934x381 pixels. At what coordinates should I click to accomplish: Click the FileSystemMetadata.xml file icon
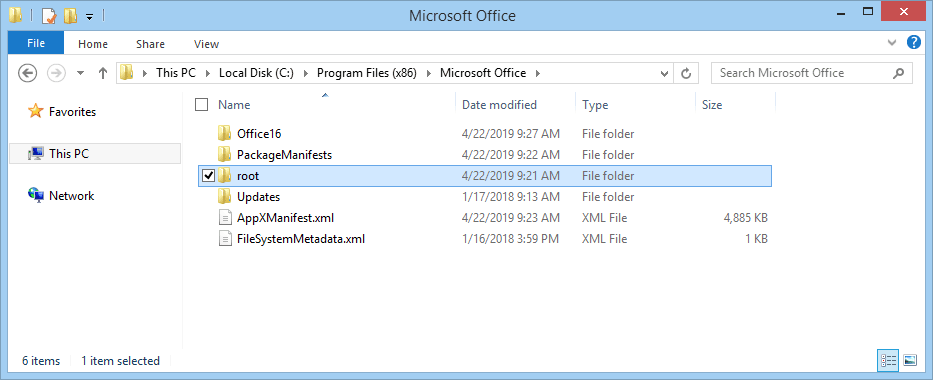[225, 239]
